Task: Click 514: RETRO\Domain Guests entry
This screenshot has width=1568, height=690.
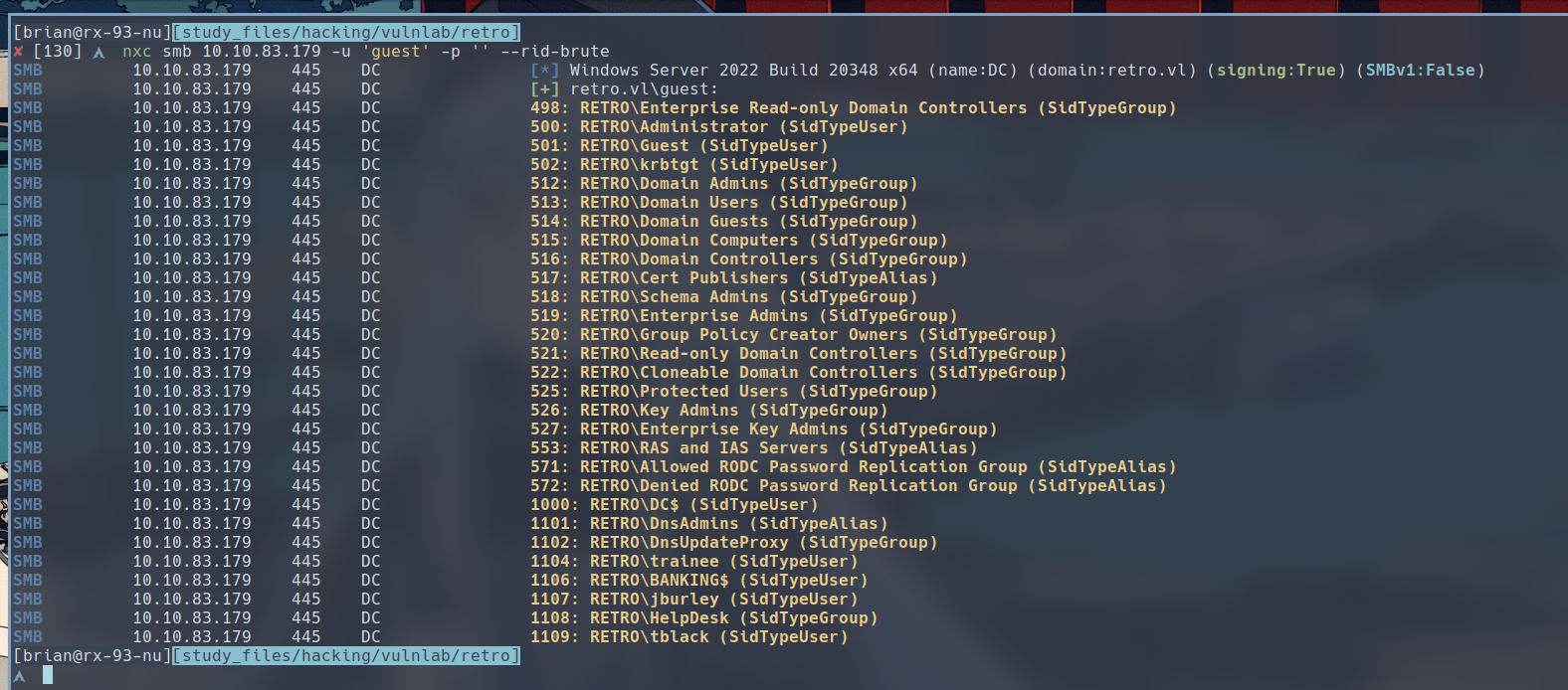Action: click(724, 222)
